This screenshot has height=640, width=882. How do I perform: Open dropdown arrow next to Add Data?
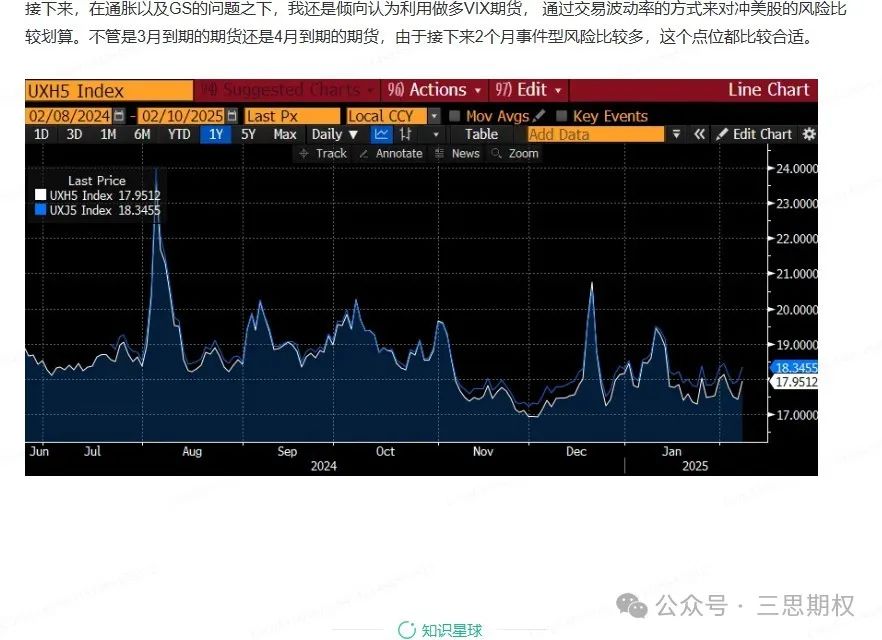click(676, 134)
